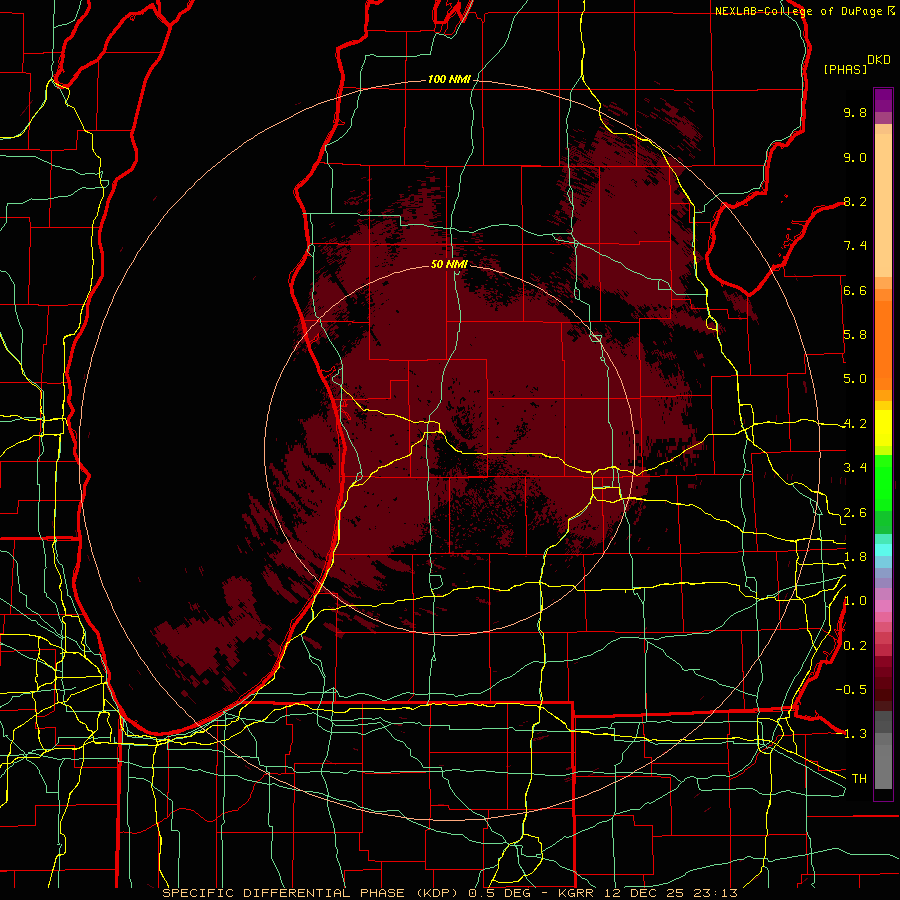Select the DKD product label

(879, 60)
